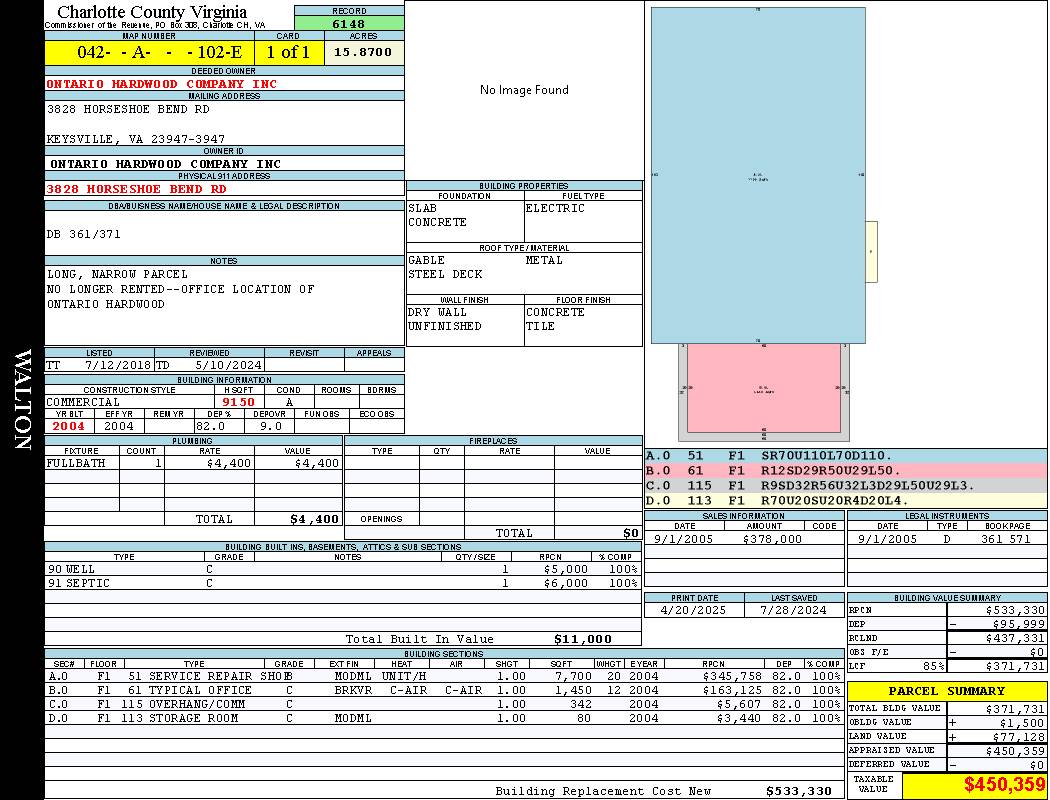Select the blue A.0 sketch legend row
The width and height of the screenshot is (1050, 800).
[845, 455]
